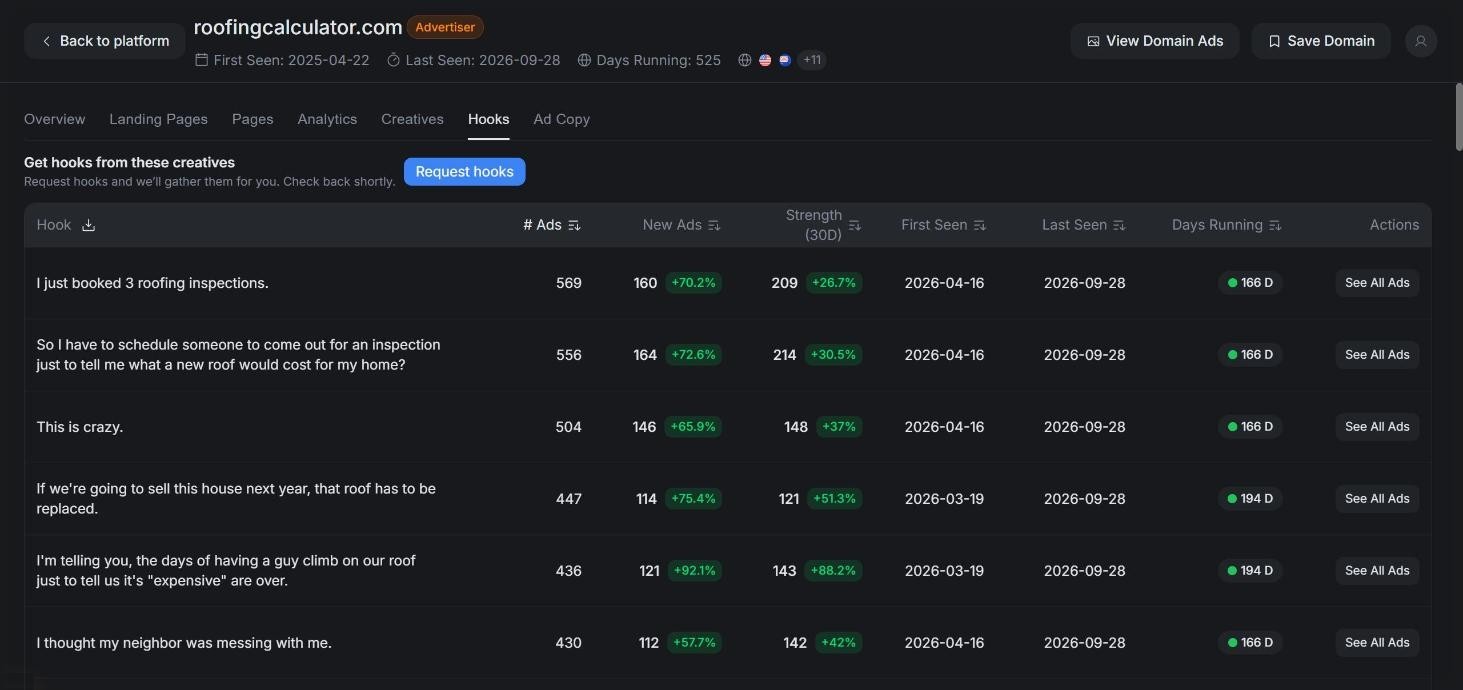Open the user profile avatar icon
Screen dimensions: 1463x690
pyautogui.click(x=1421, y=41)
